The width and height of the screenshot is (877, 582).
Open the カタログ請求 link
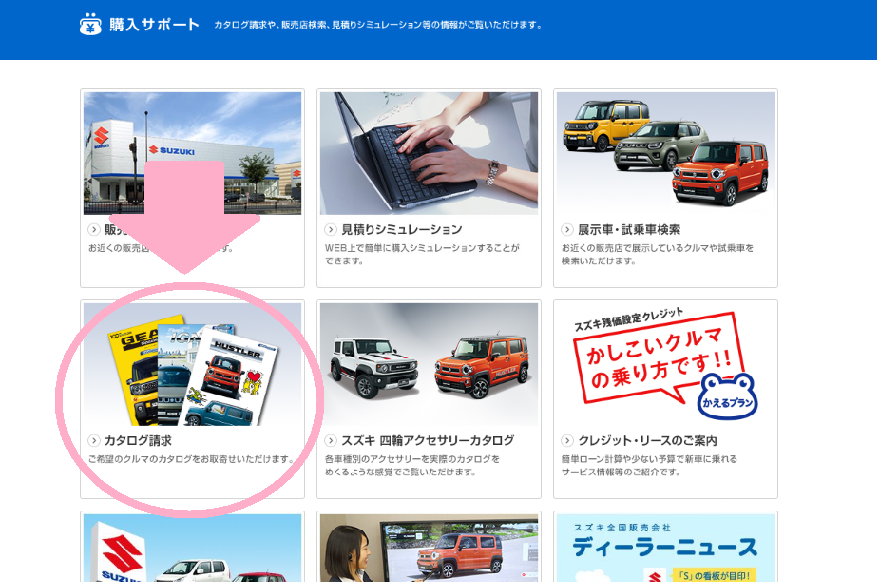click(138, 441)
